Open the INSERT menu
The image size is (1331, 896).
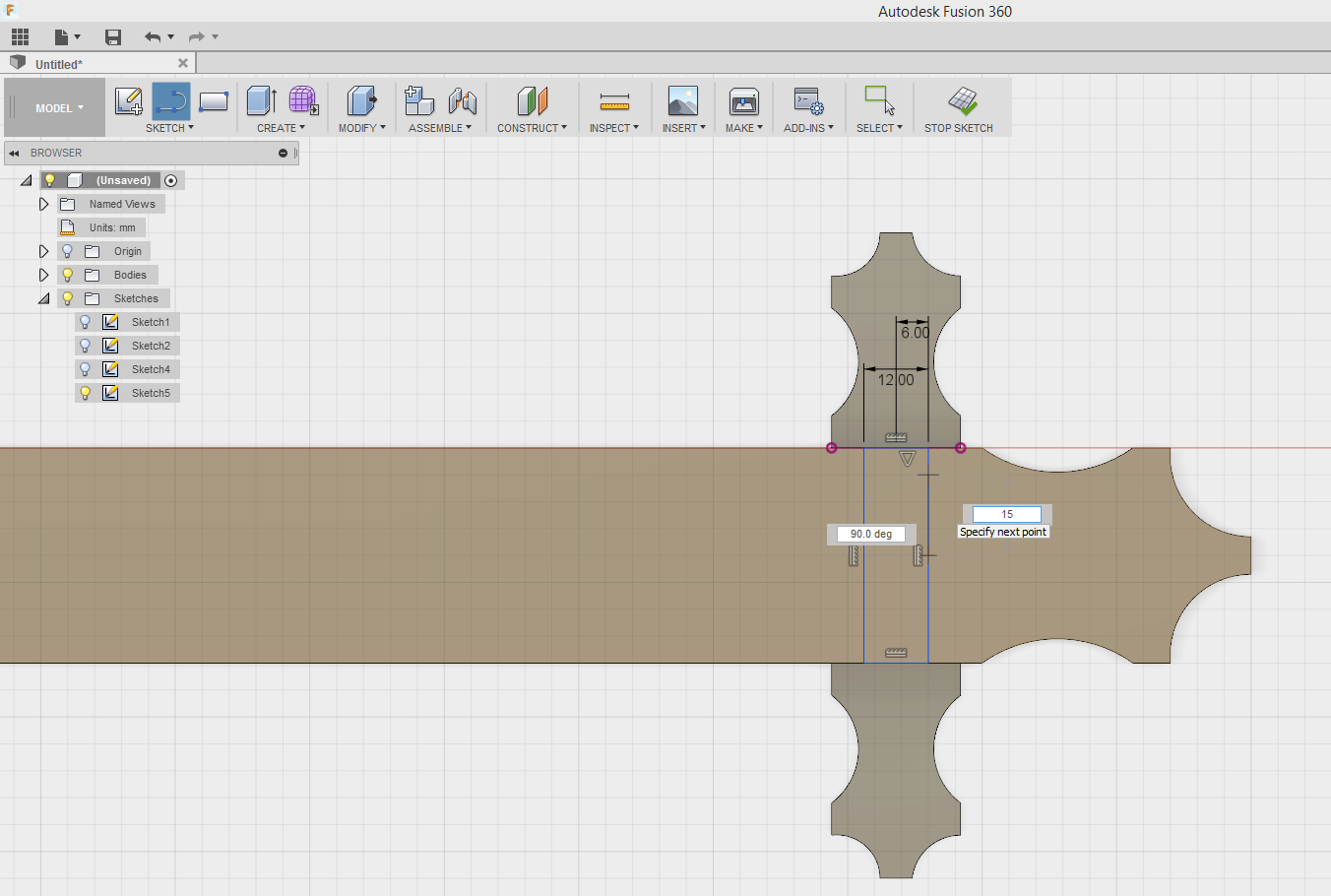click(x=684, y=128)
